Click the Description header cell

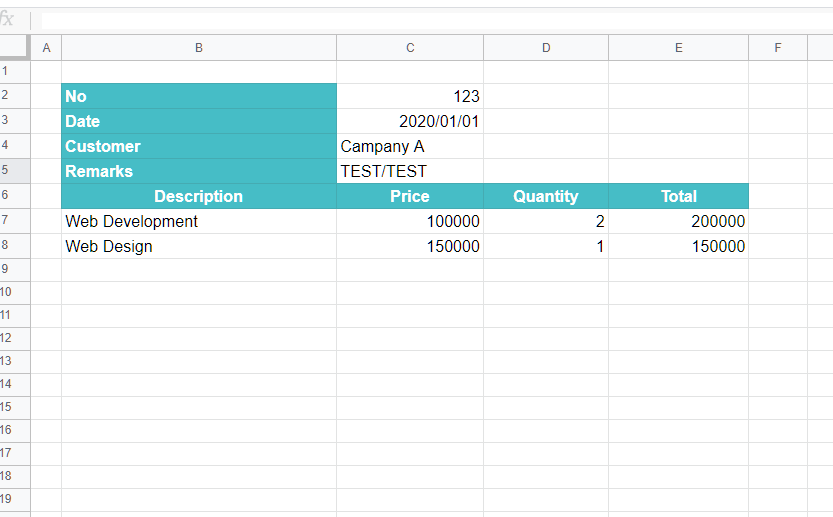click(199, 196)
